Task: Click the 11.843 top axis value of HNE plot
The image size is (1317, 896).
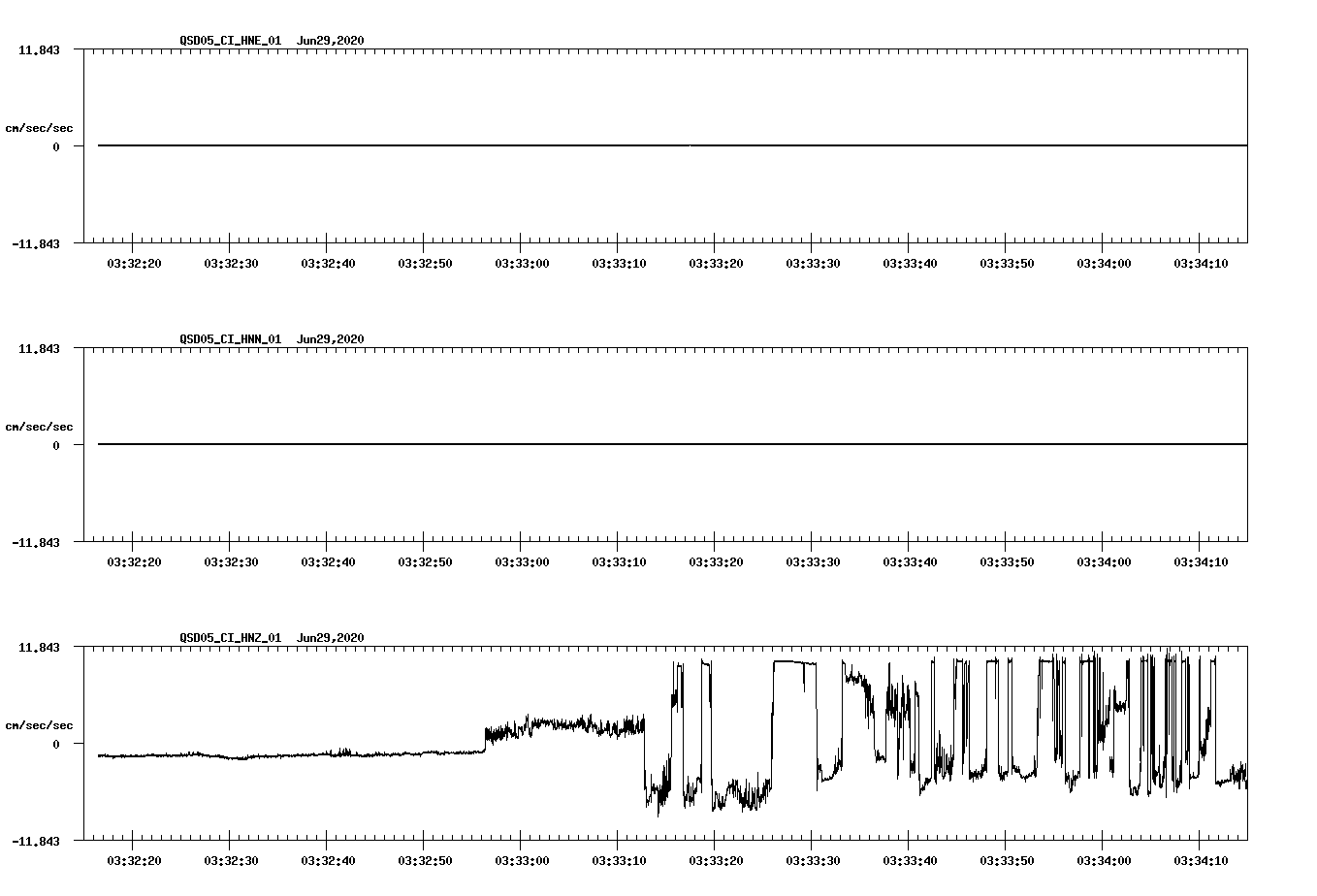Action: point(39,50)
